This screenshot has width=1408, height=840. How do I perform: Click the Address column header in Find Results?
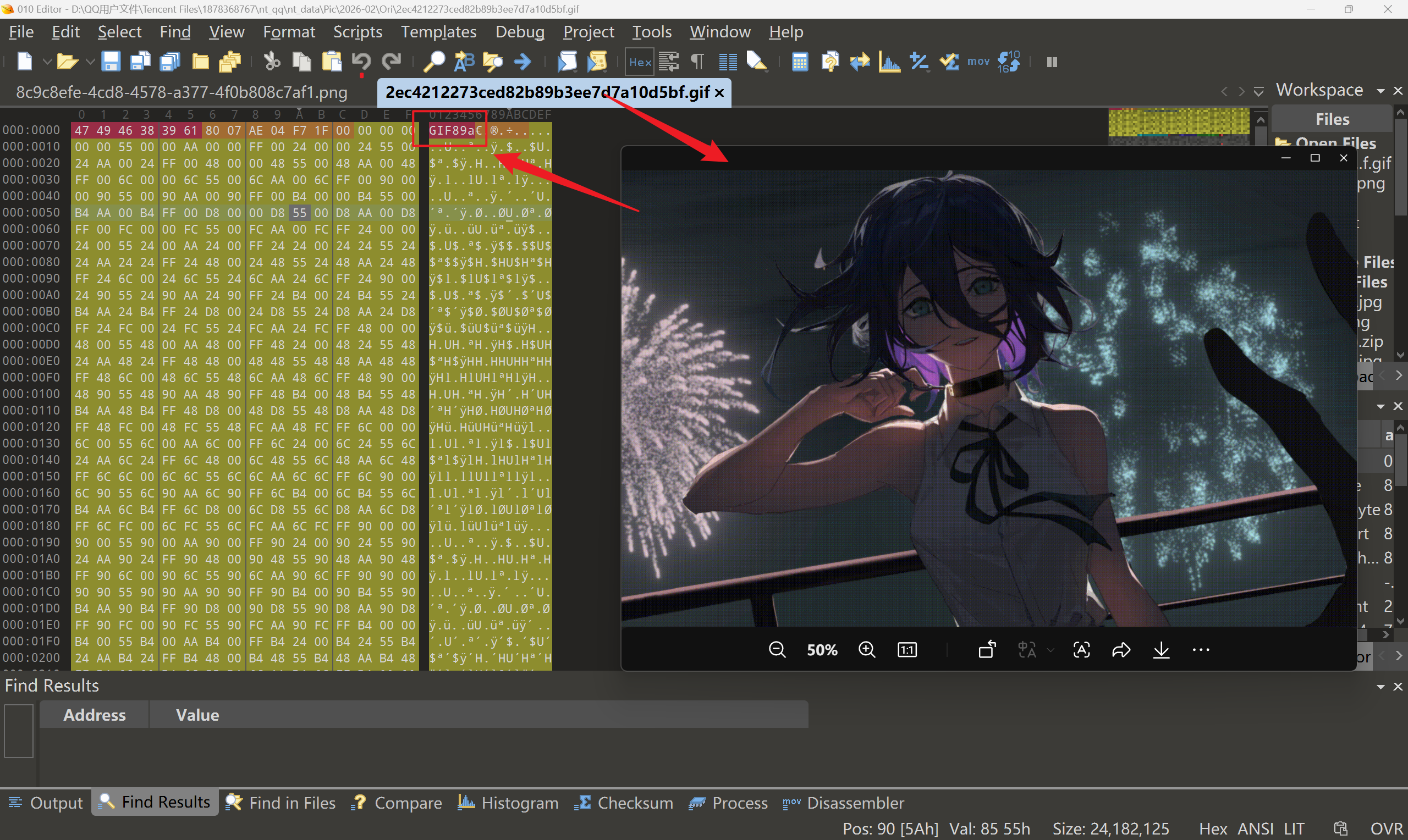point(94,715)
